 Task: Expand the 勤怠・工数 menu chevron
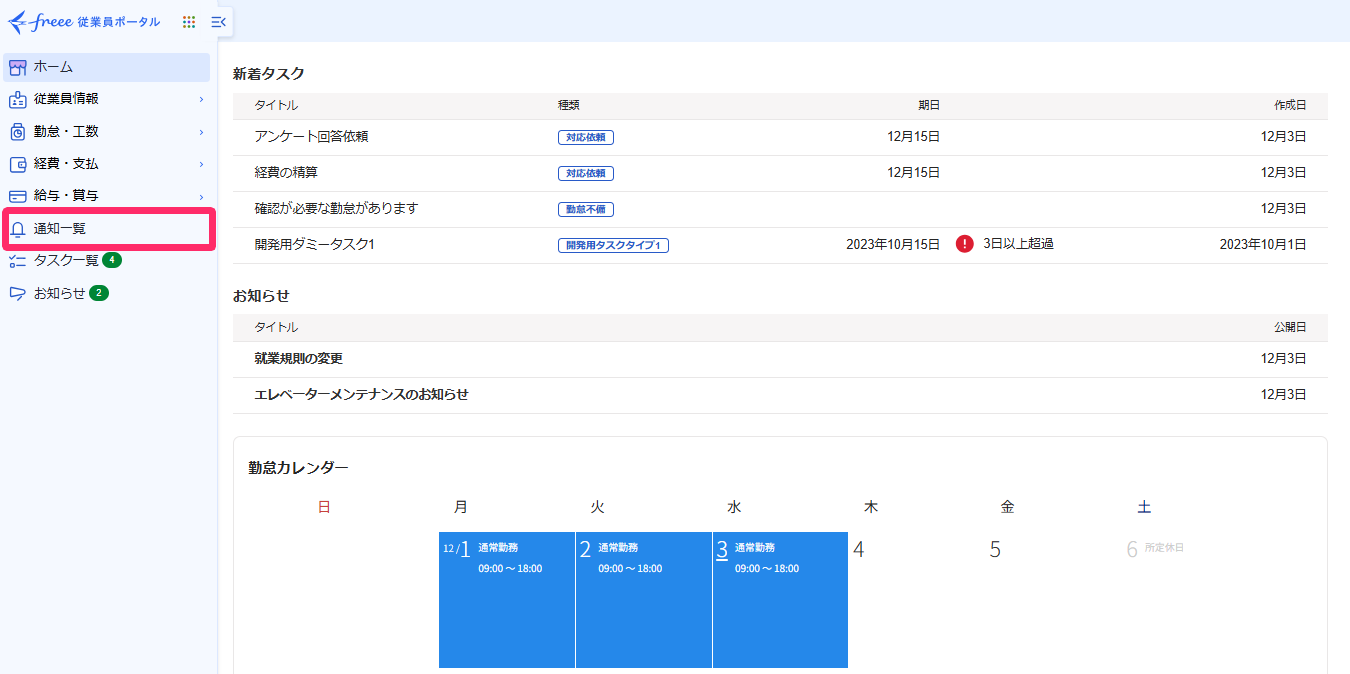click(x=200, y=131)
